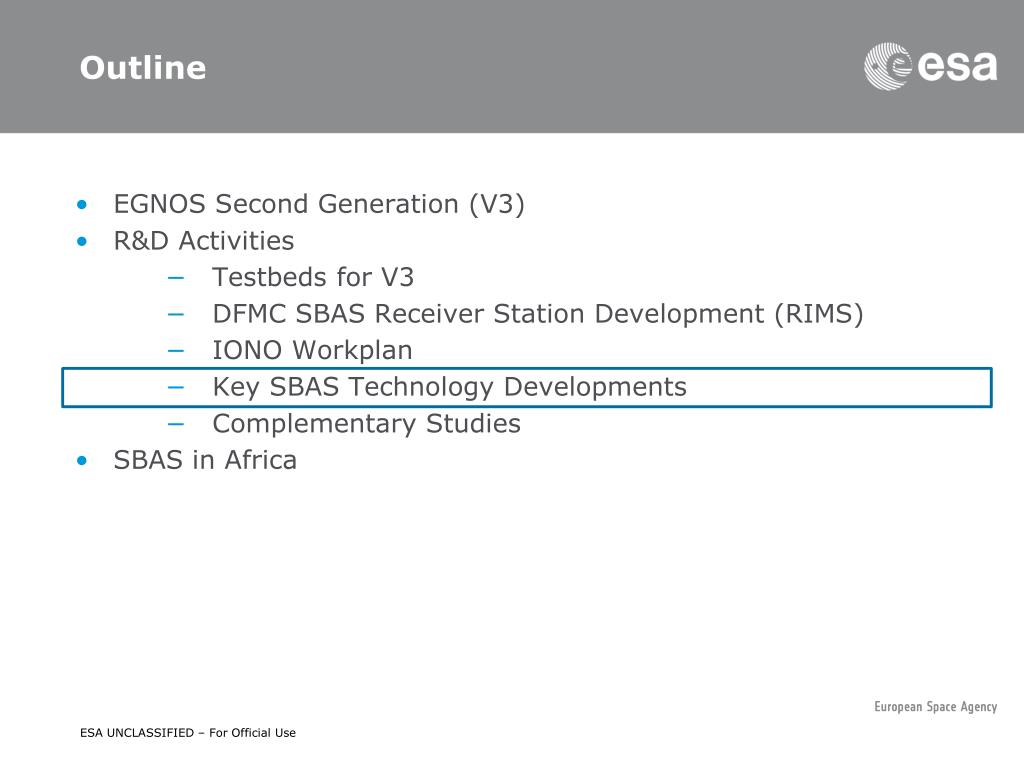
Task: Click "DFMC SBAS Receiver Station Development (RIMS)"
Action: tap(538, 314)
